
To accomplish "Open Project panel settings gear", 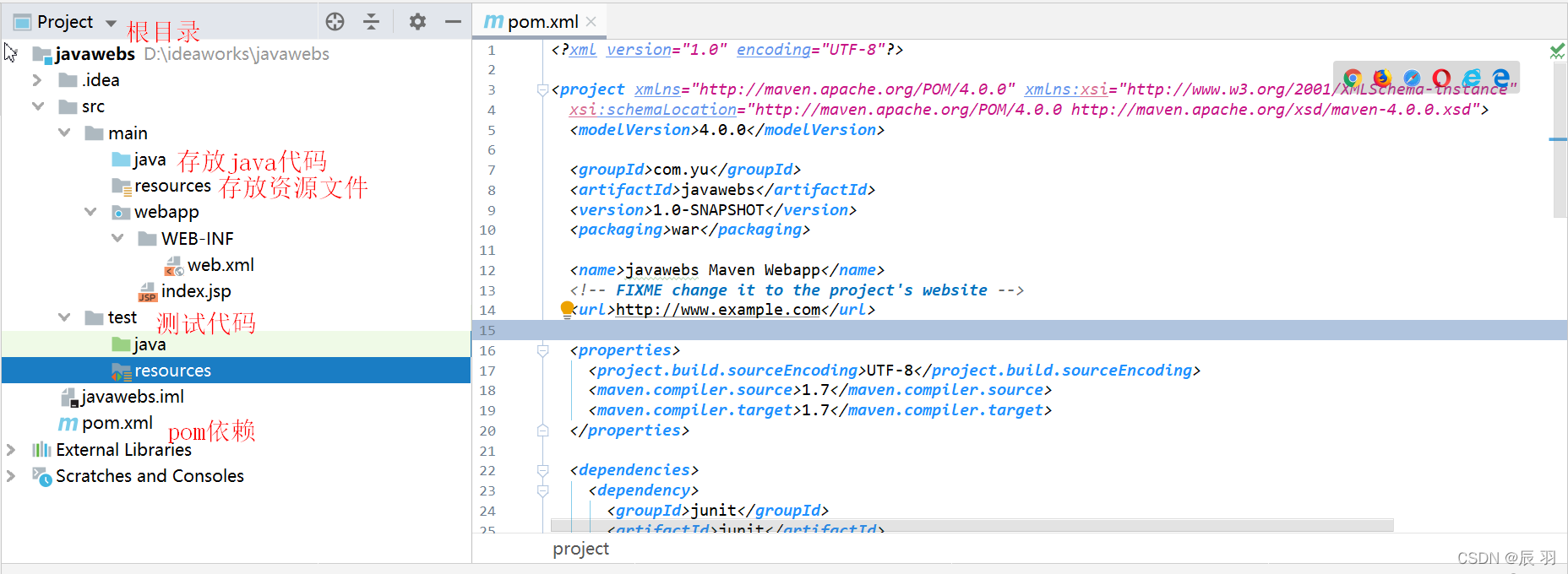I will tap(417, 22).
